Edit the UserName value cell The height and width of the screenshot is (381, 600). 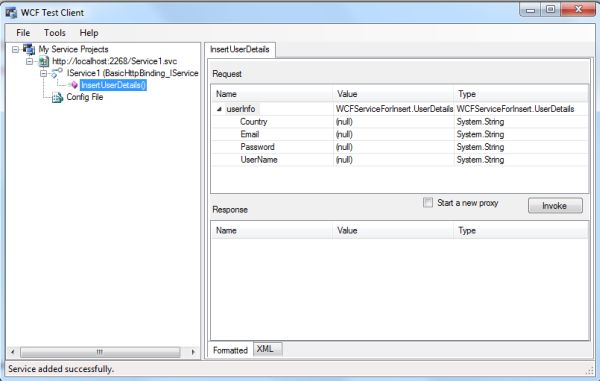click(394, 160)
